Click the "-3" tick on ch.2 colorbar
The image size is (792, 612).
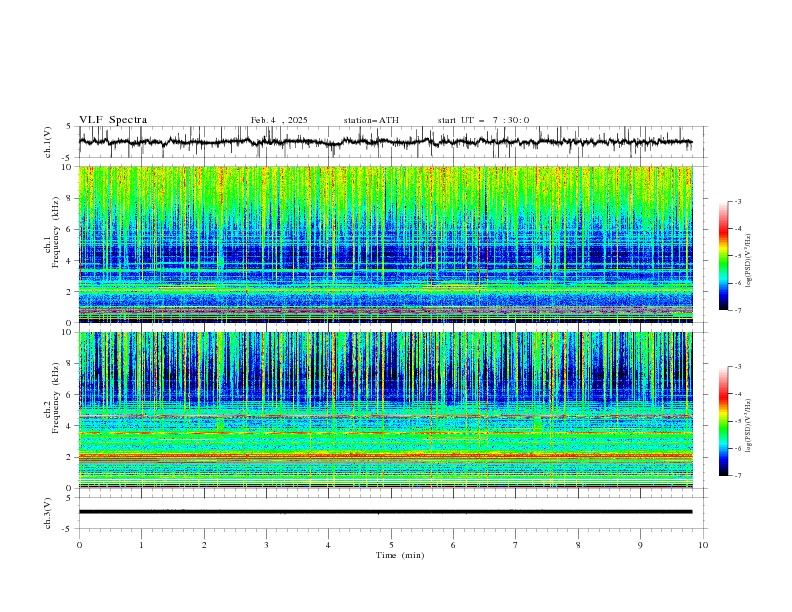pos(738,367)
